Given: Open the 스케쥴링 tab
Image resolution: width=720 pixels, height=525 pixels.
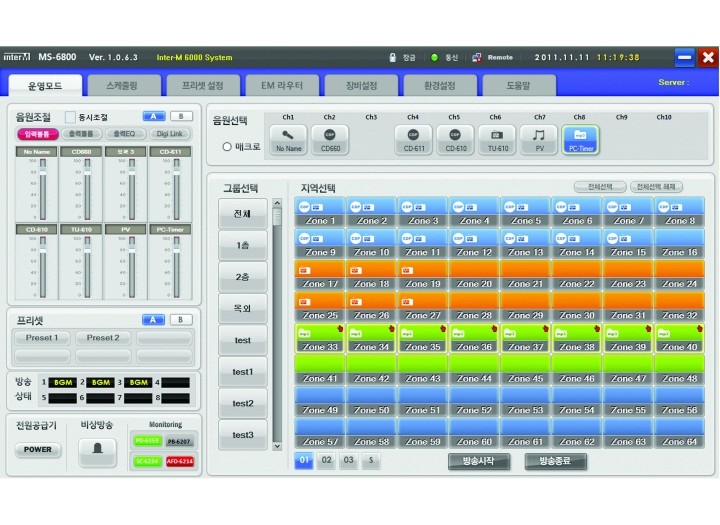Looking at the screenshot, I should tap(129, 86).
